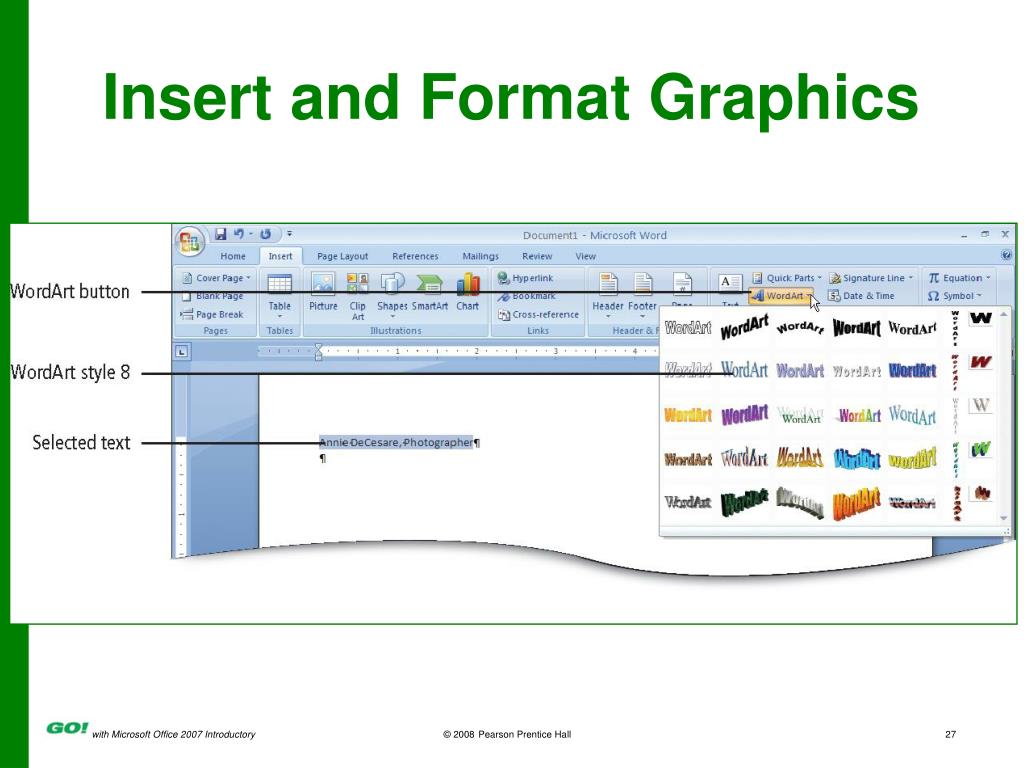Choose the dark blue bold WordArt style

pyautogui.click(x=912, y=370)
